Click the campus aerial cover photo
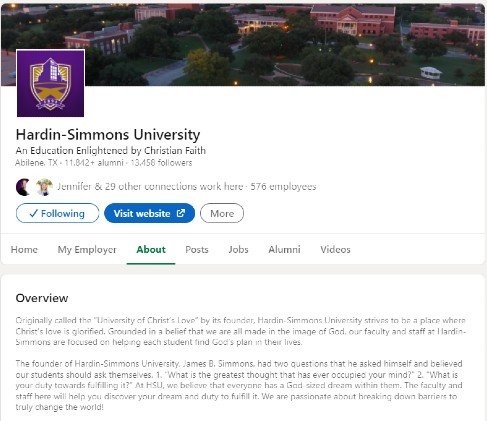Viewport: 487px width, 421px height. point(283,43)
